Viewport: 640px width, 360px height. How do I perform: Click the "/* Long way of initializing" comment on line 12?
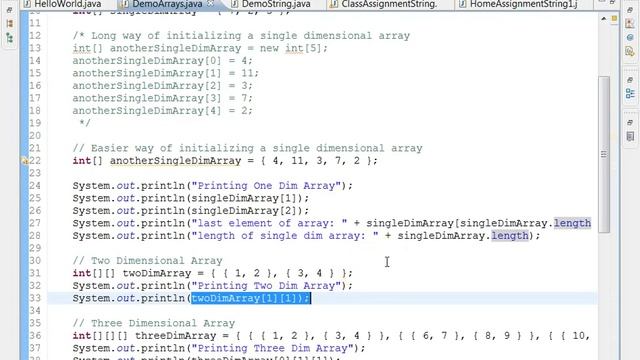click(241, 36)
